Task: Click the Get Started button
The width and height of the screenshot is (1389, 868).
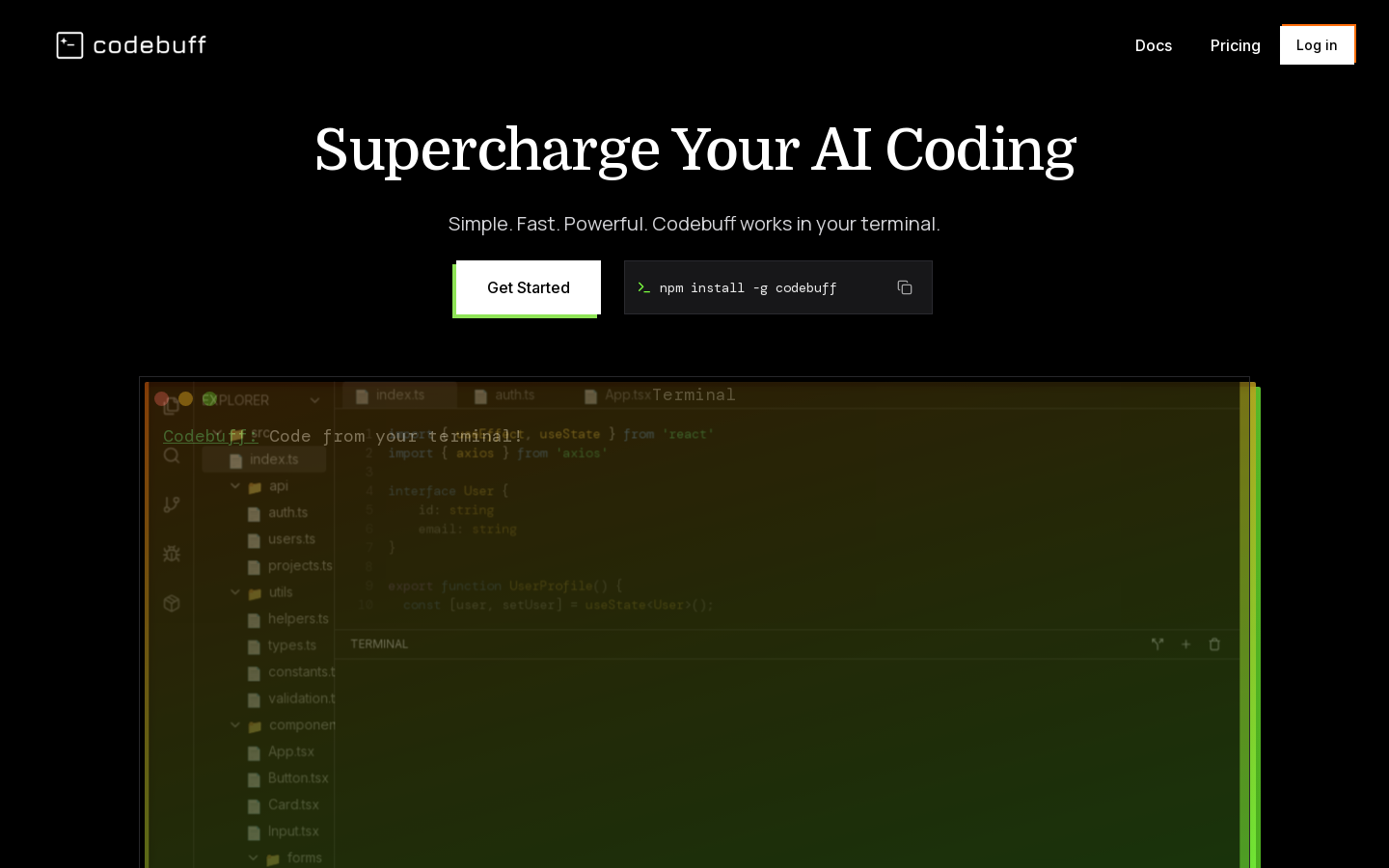Action: pos(528,287)
